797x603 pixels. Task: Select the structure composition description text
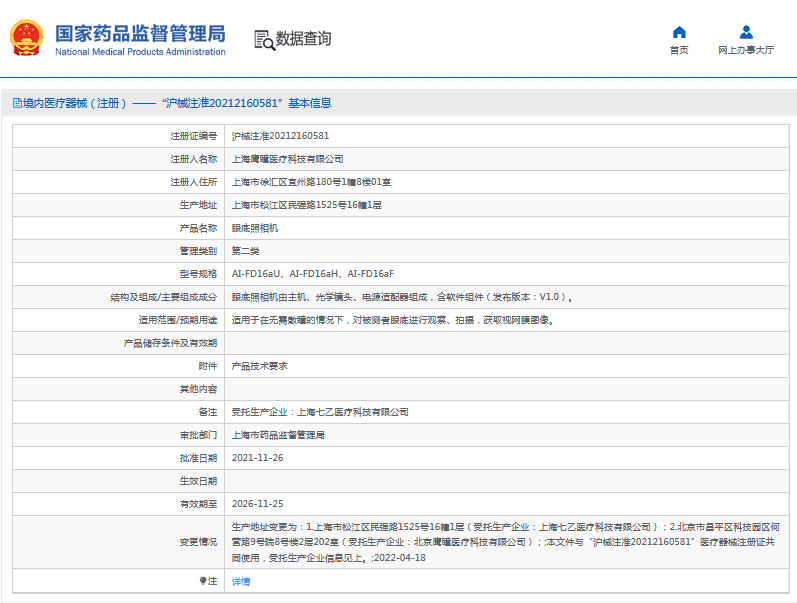[x=403, y=297]
